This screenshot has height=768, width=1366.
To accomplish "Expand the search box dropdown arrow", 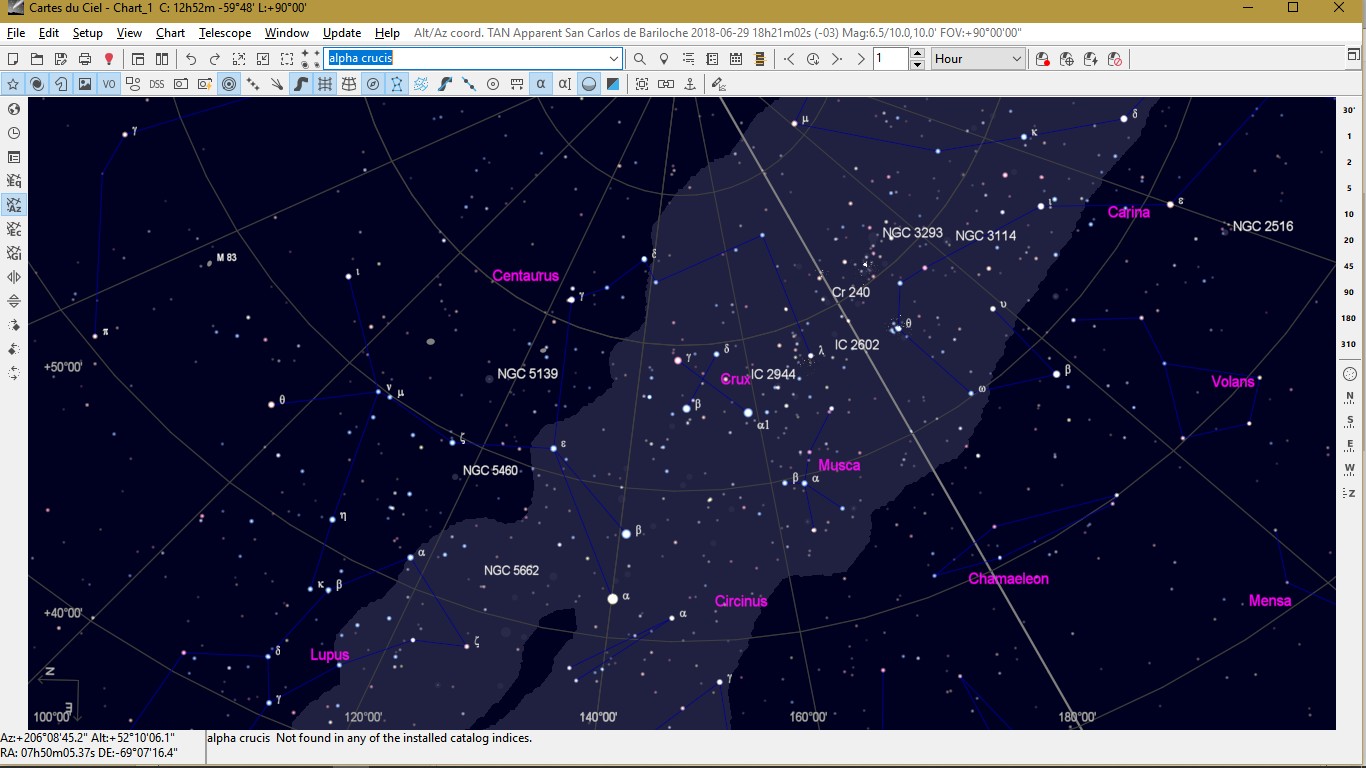I will tap(614, 59).
